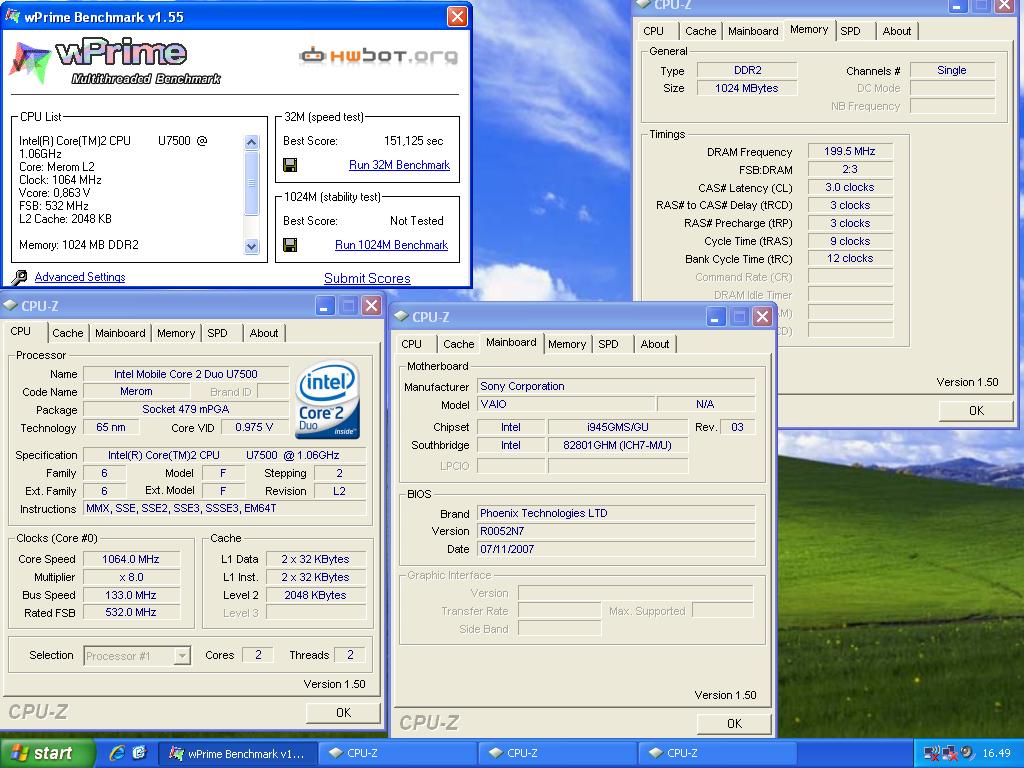Click CPU-Z title icon in CPU tab window

pos(10,306)
